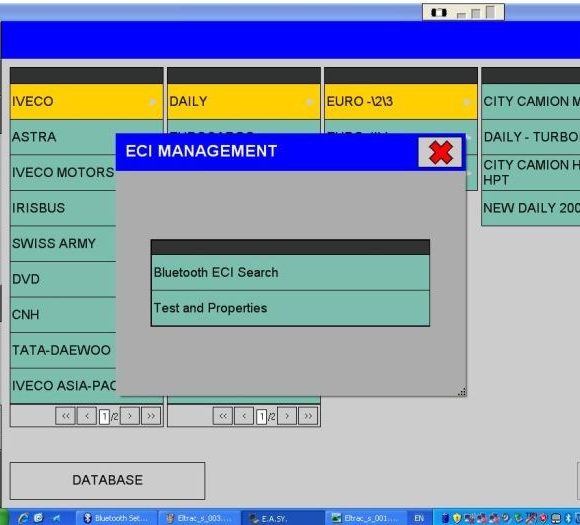Select CITY CAMION M entry at top
Screen dimensions: 580x525
pos(531,101)
